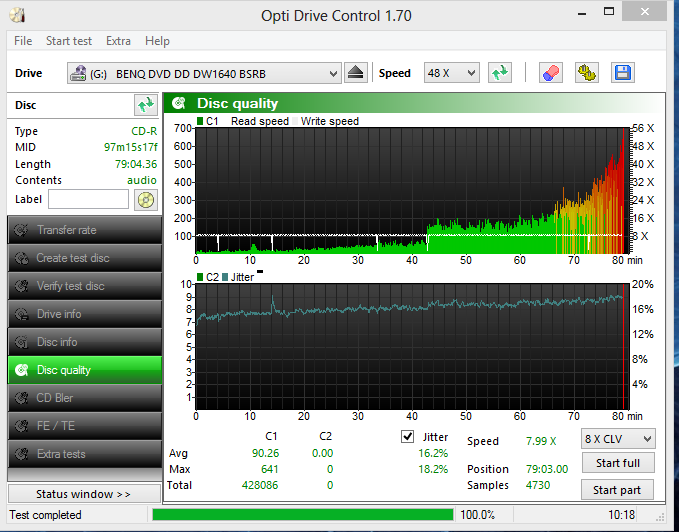This screenshot has height=532, width=679.
Task: Click the Start full button
Action: tap(618, 463)
